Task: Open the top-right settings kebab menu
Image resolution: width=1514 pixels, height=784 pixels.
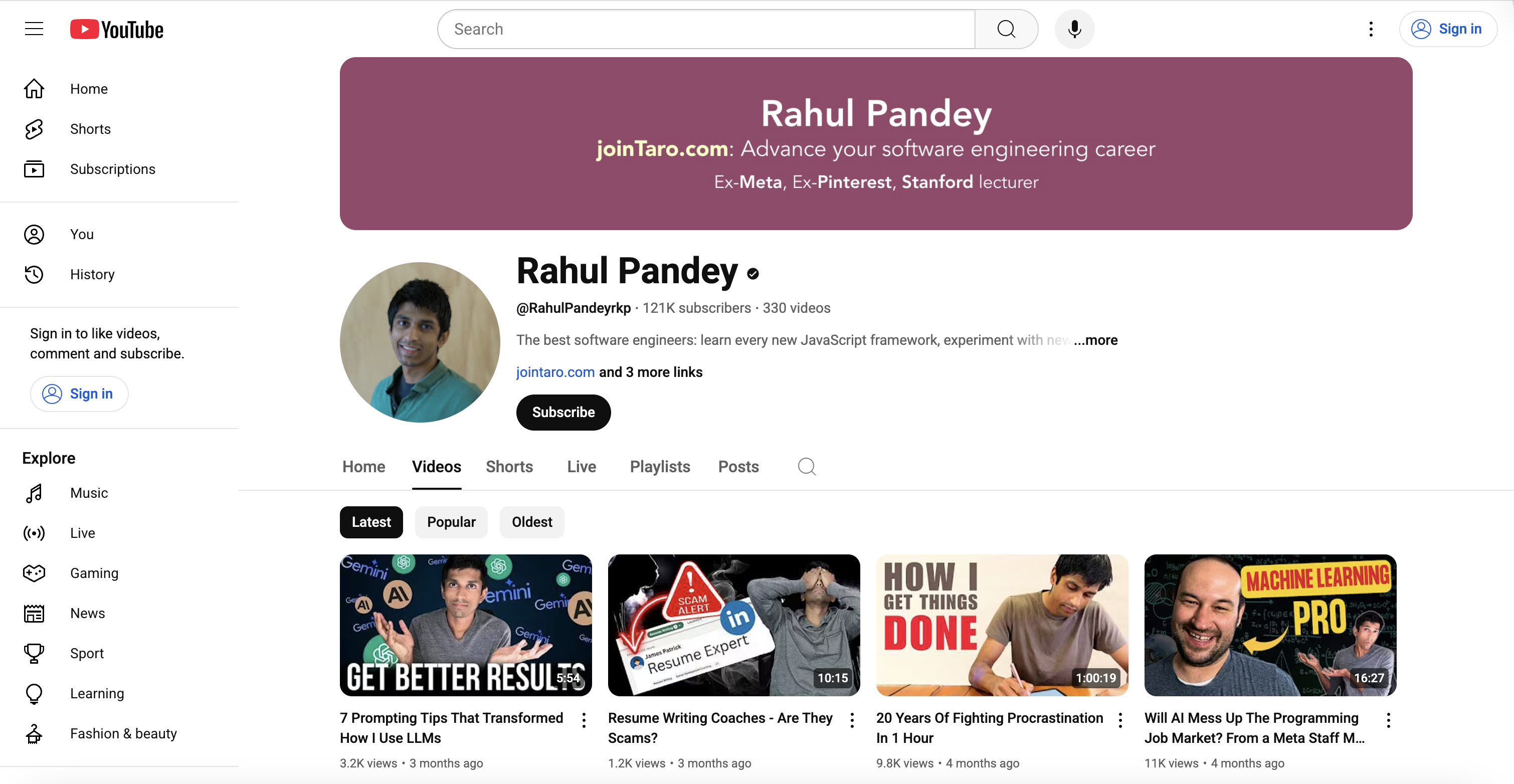Action: tap(1371, 29)
